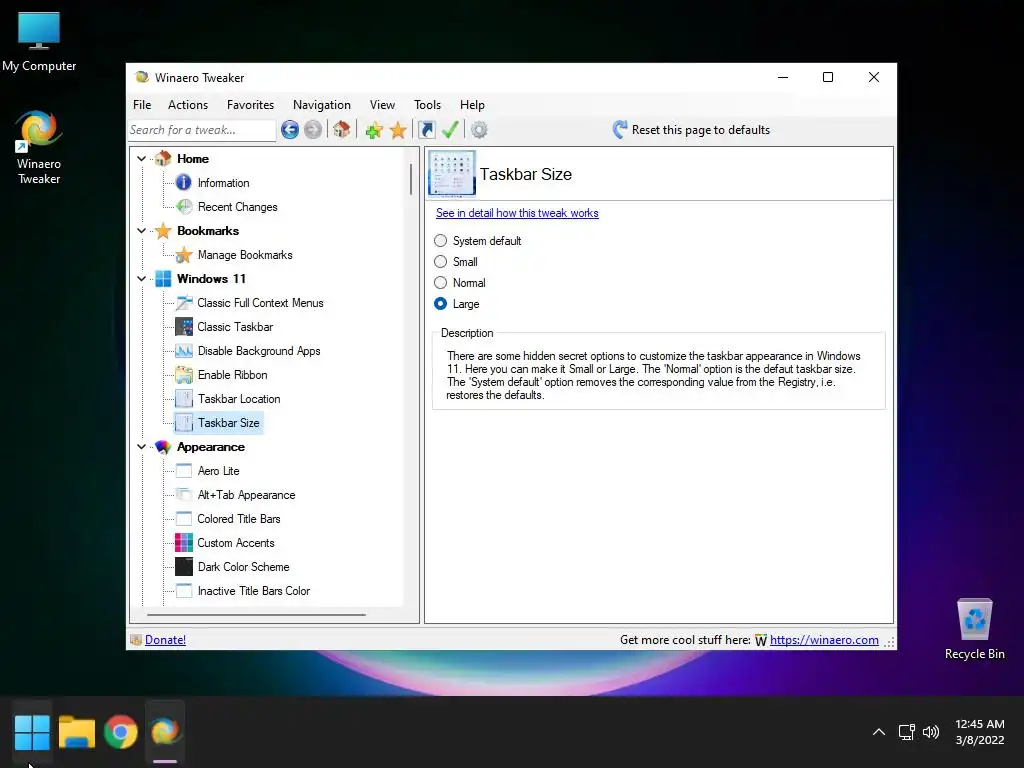The height and width of the screenshot is (768, 1024).
Task: Click the network icon in system tray
Action: pos(906,732)
